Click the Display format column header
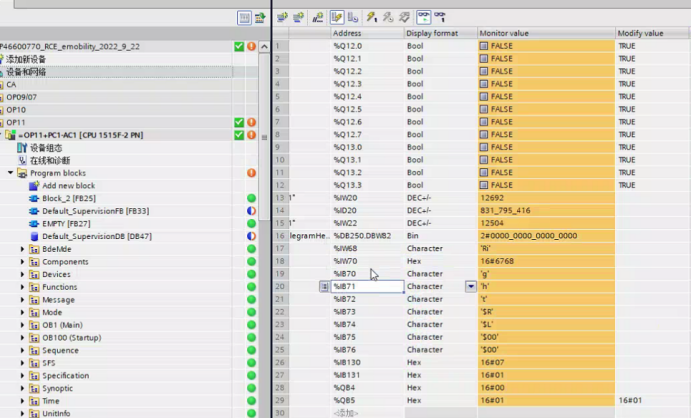 (x=440, y=33)
